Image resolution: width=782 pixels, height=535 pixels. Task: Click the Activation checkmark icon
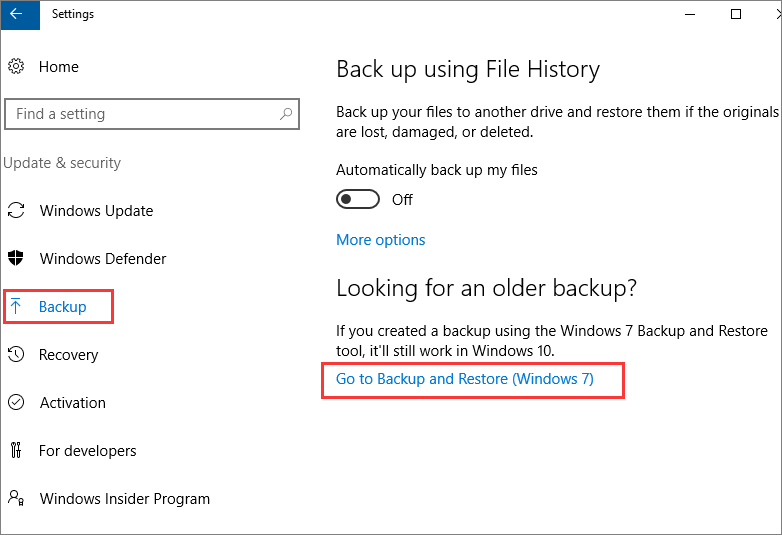tap(16, 403)
